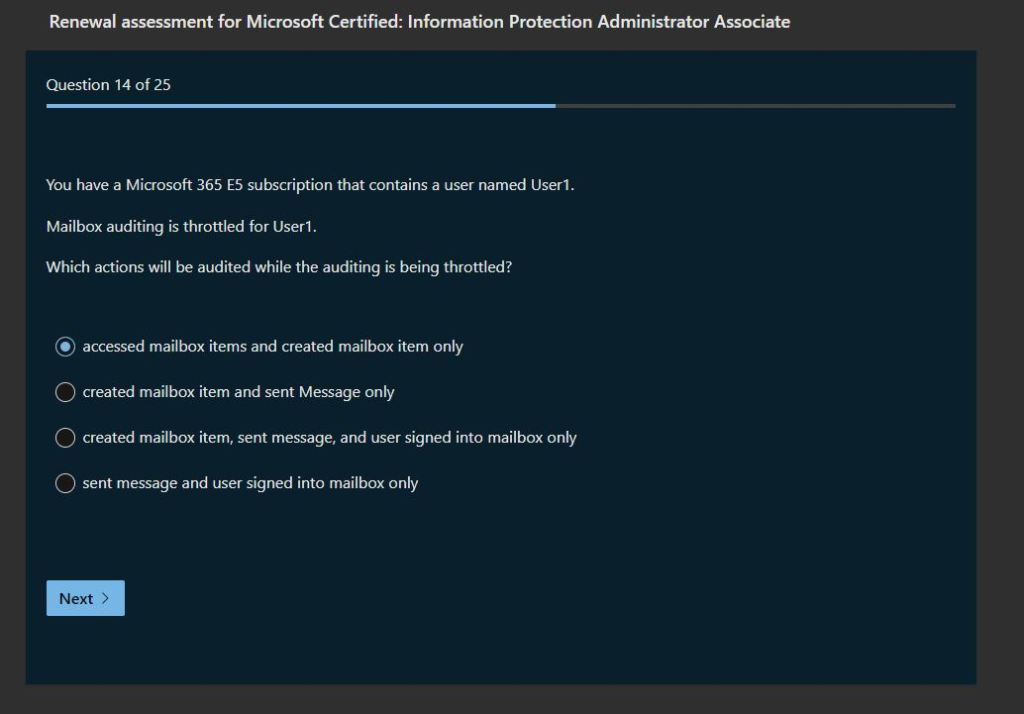Click 'User1' at the end of the first sentence

[x=552, y=185]
